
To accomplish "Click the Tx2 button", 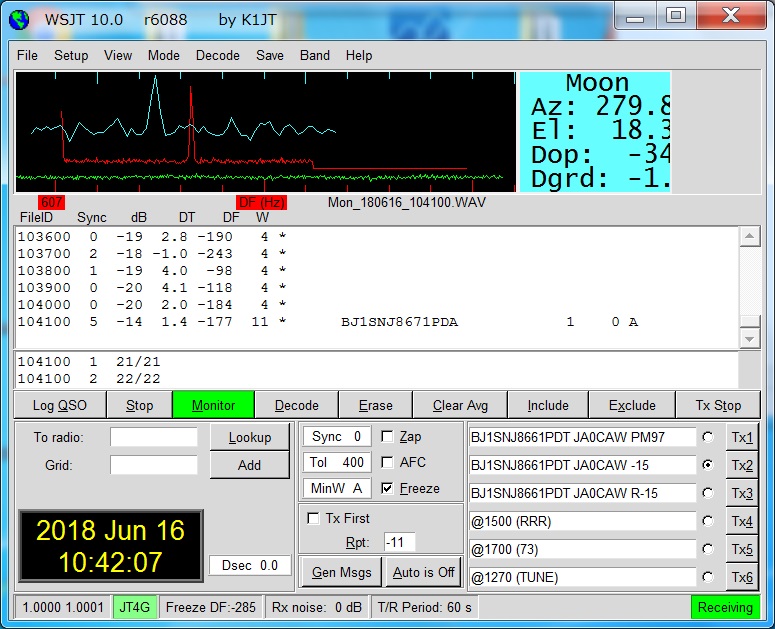I will tap(742, 465).
